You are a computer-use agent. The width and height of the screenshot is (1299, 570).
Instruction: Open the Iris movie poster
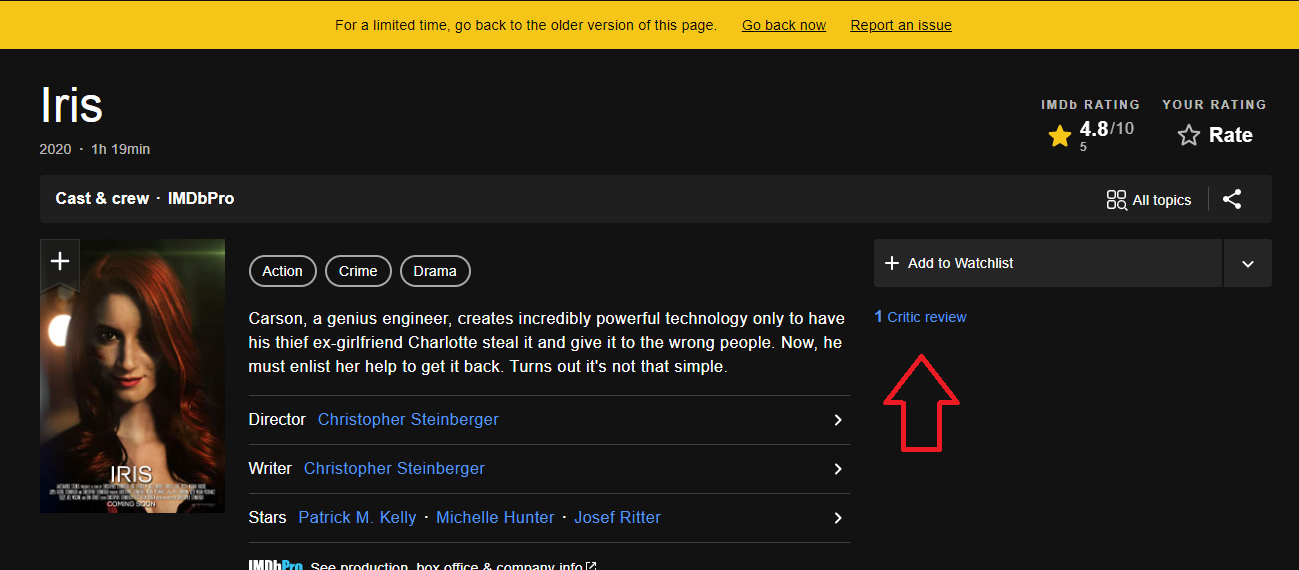click(132, 400)
